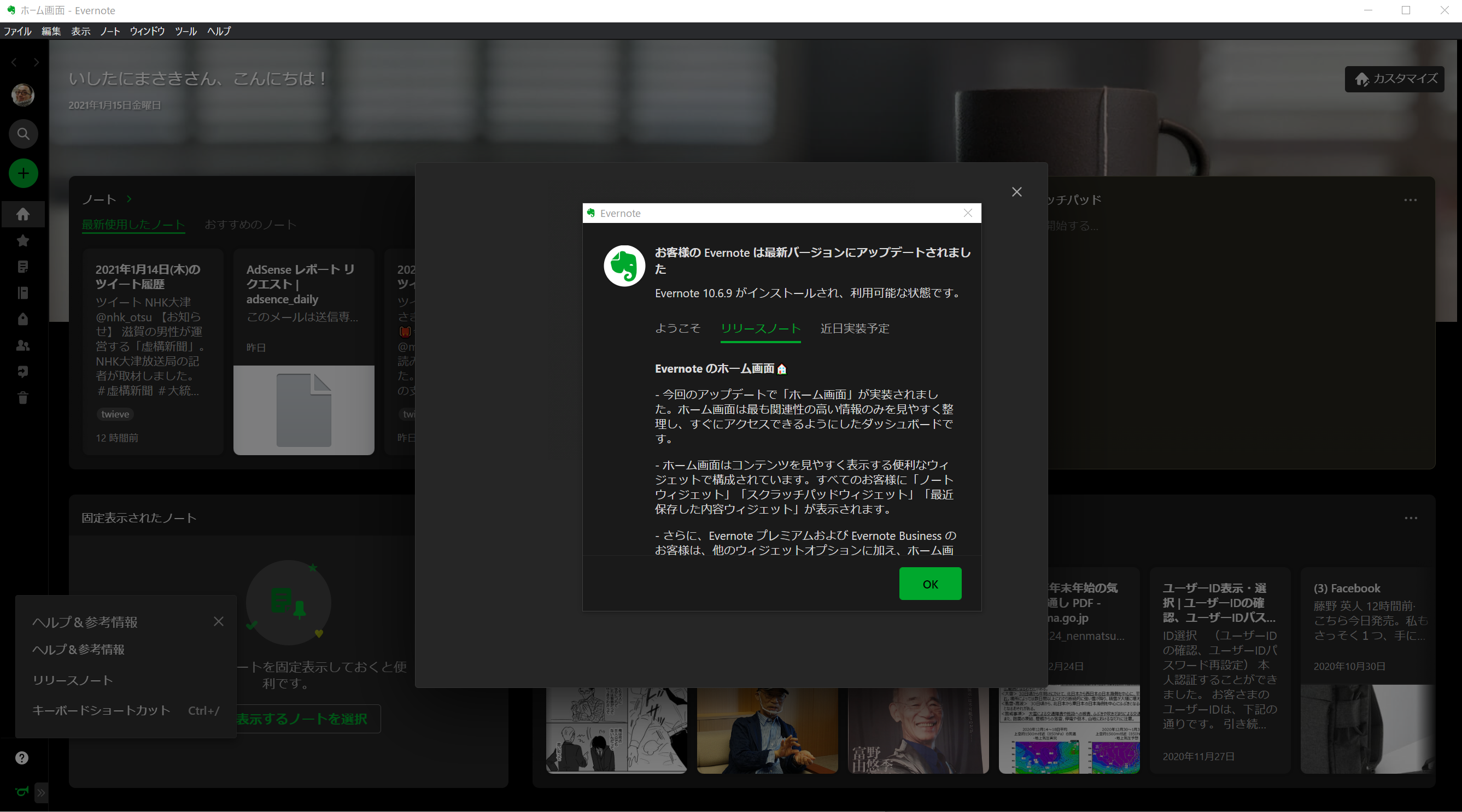Open Shortcuts star icon in sidebar
The height and width of the screenshot is (812, 1462).
(x=24, y=240)
